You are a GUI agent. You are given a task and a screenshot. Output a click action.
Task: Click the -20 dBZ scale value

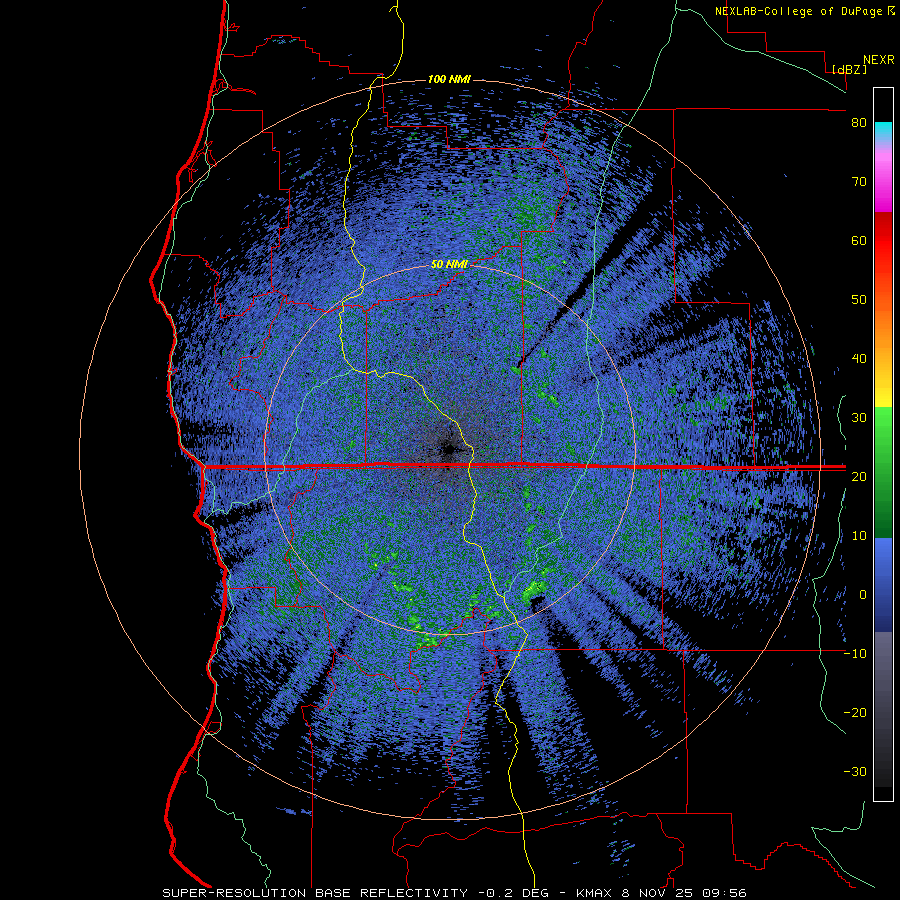pyautogui.click(x=855, y=713)
